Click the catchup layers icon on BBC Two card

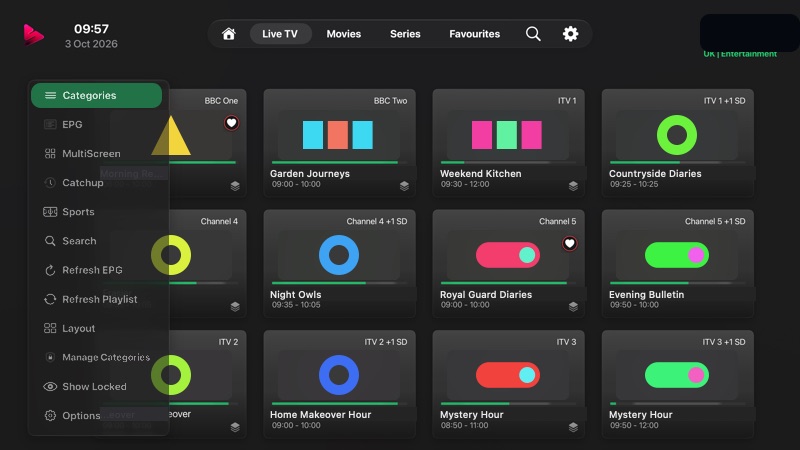click(404, 186)
